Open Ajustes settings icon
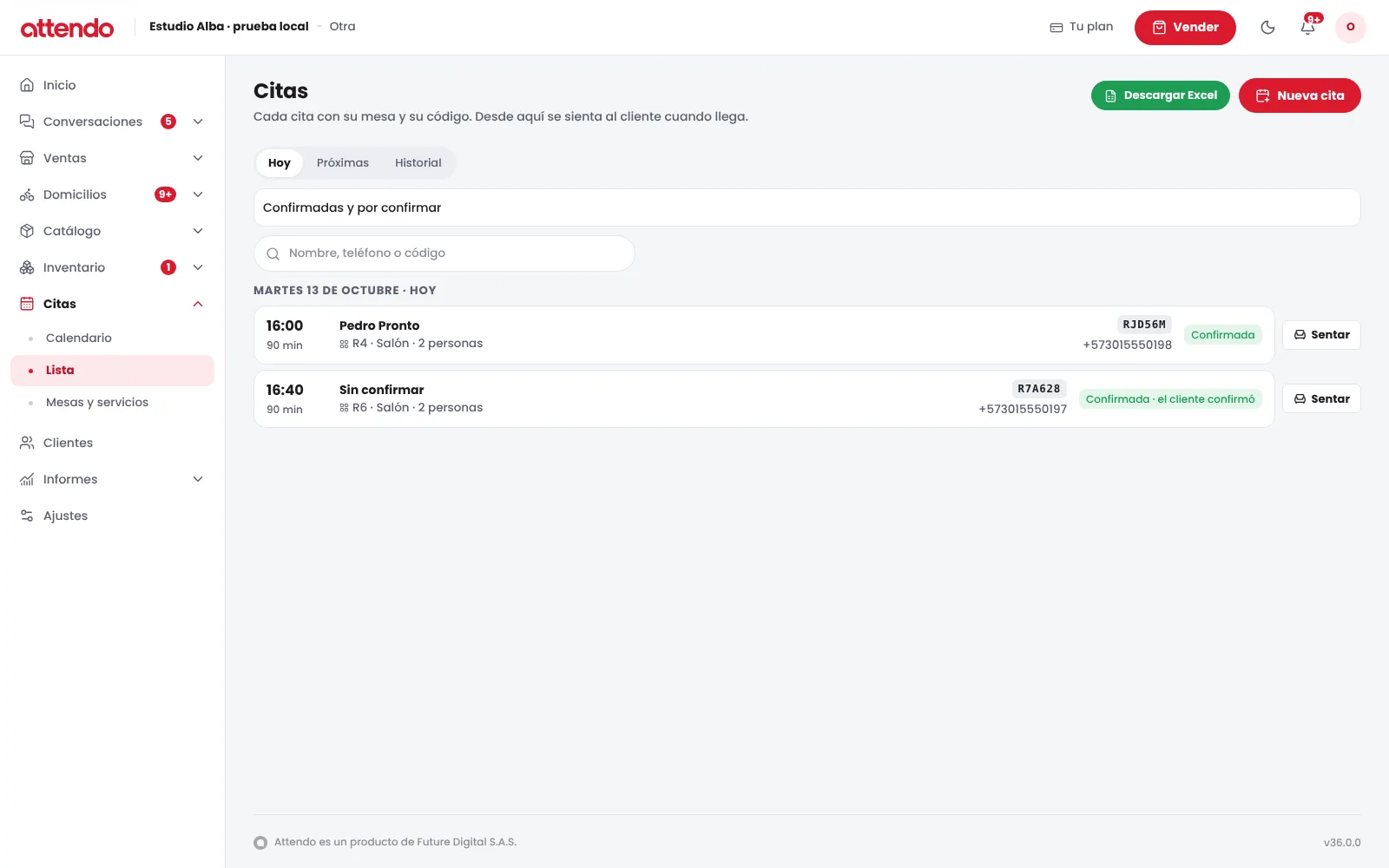Viewport: 1389px width, 868px height. [27, 516]
